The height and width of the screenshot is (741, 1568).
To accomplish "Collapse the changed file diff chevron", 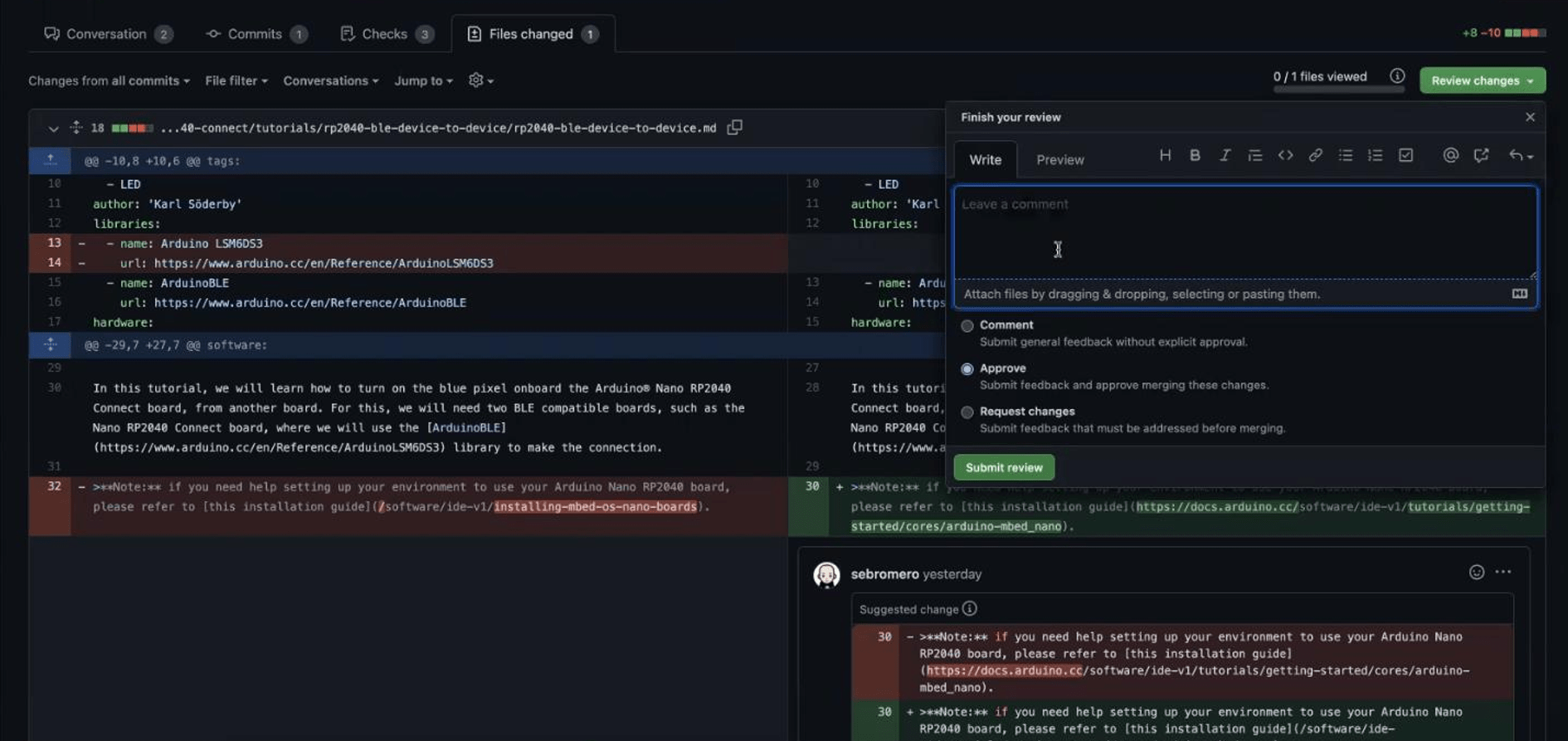I will click(x=53, y=129).
